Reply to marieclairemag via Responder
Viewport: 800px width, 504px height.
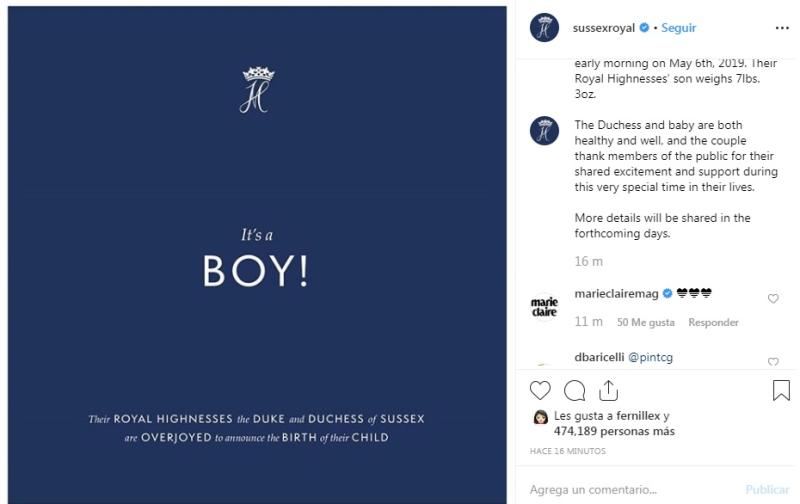click(713, 322)
